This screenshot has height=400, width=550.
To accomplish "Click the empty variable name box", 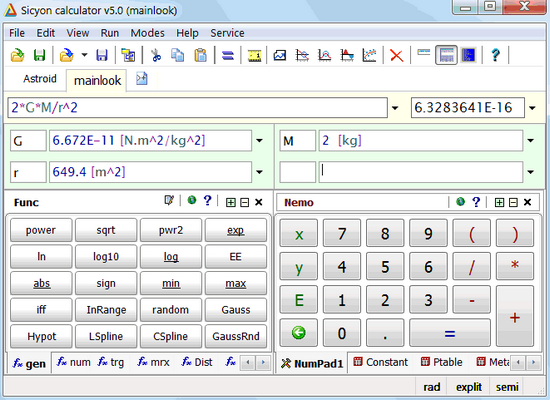I will [297, 172].
